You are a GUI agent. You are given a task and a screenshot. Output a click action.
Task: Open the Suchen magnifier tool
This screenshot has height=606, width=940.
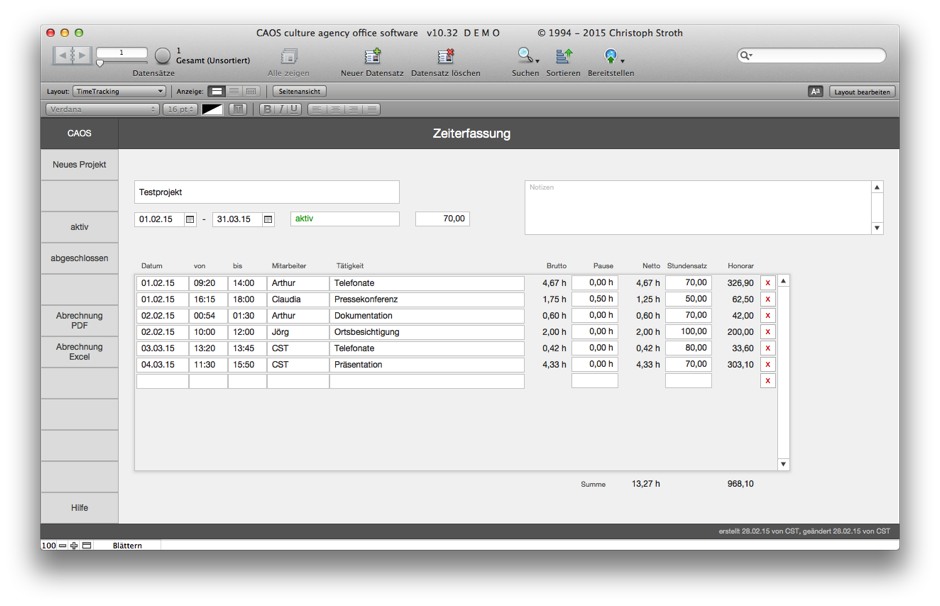point(526,56)
